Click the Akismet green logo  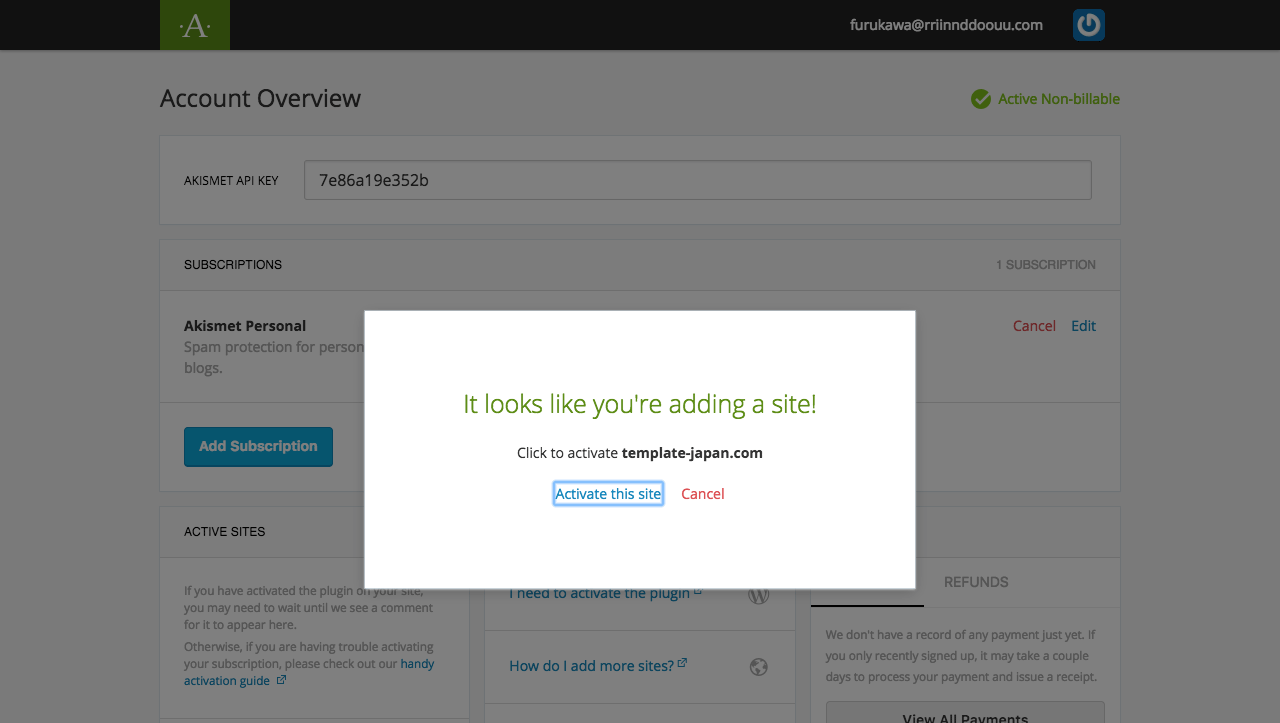(195, 25)
